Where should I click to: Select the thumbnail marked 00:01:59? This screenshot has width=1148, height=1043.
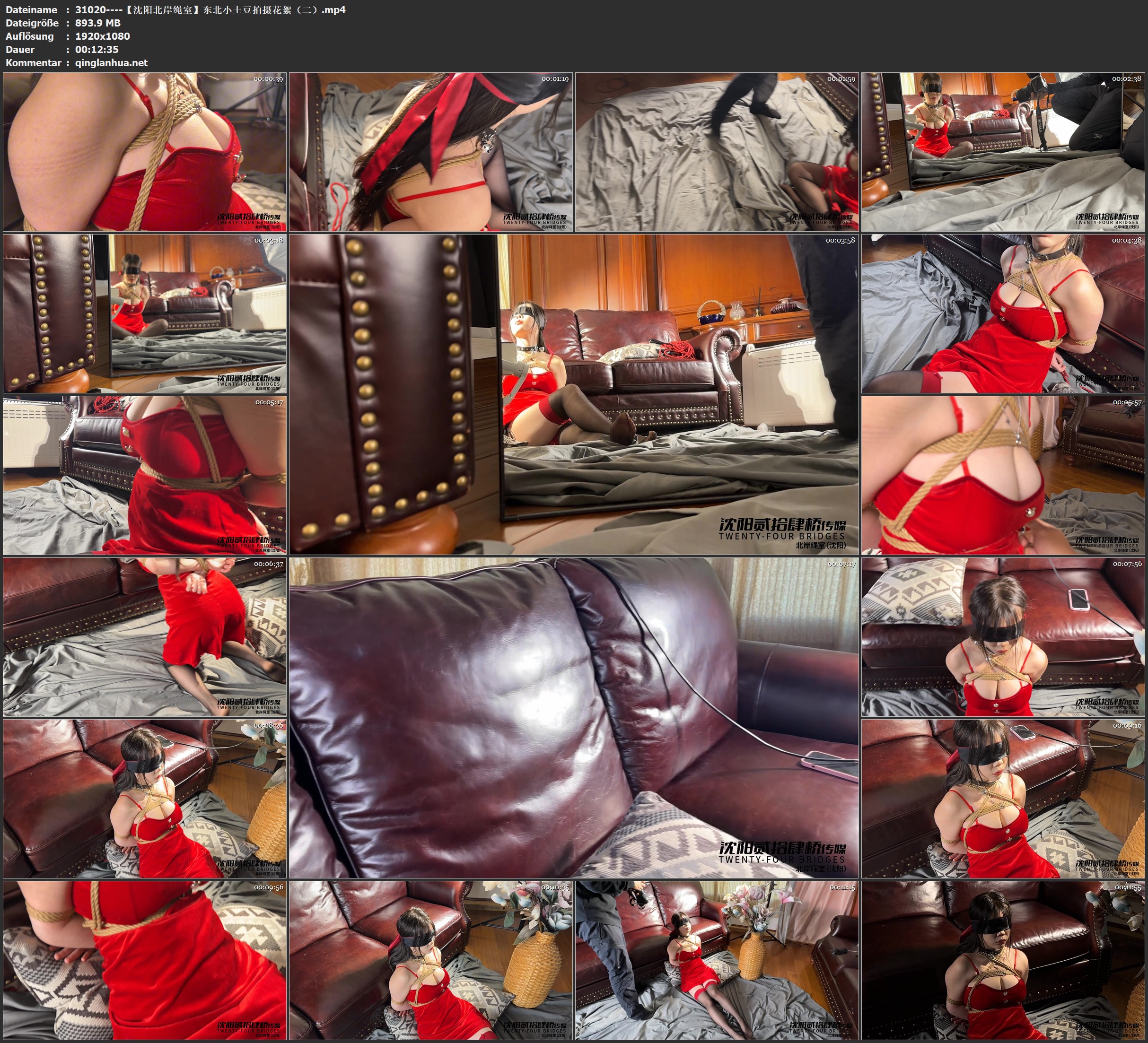pos(717,152)
